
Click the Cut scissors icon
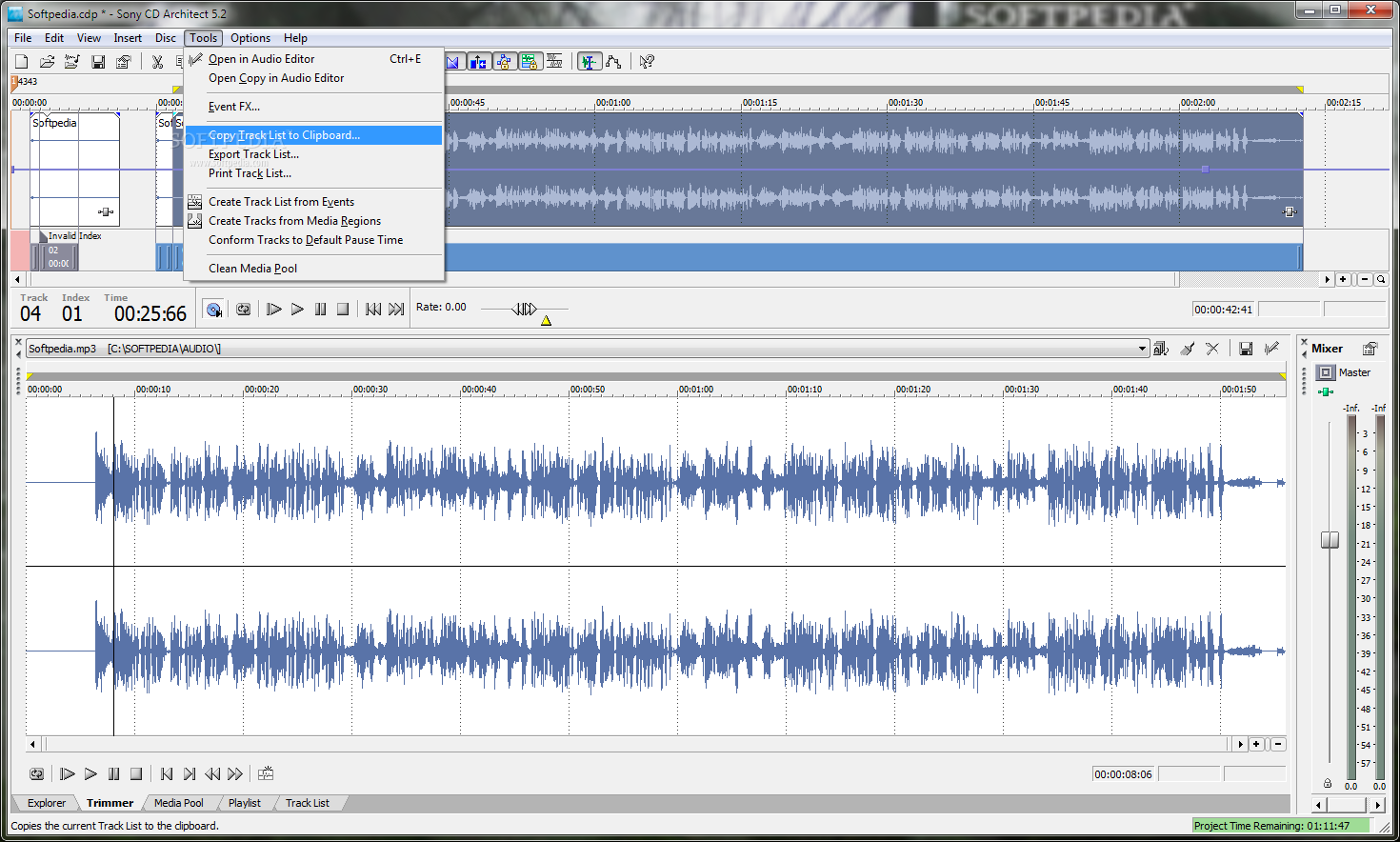click(157, 62)
